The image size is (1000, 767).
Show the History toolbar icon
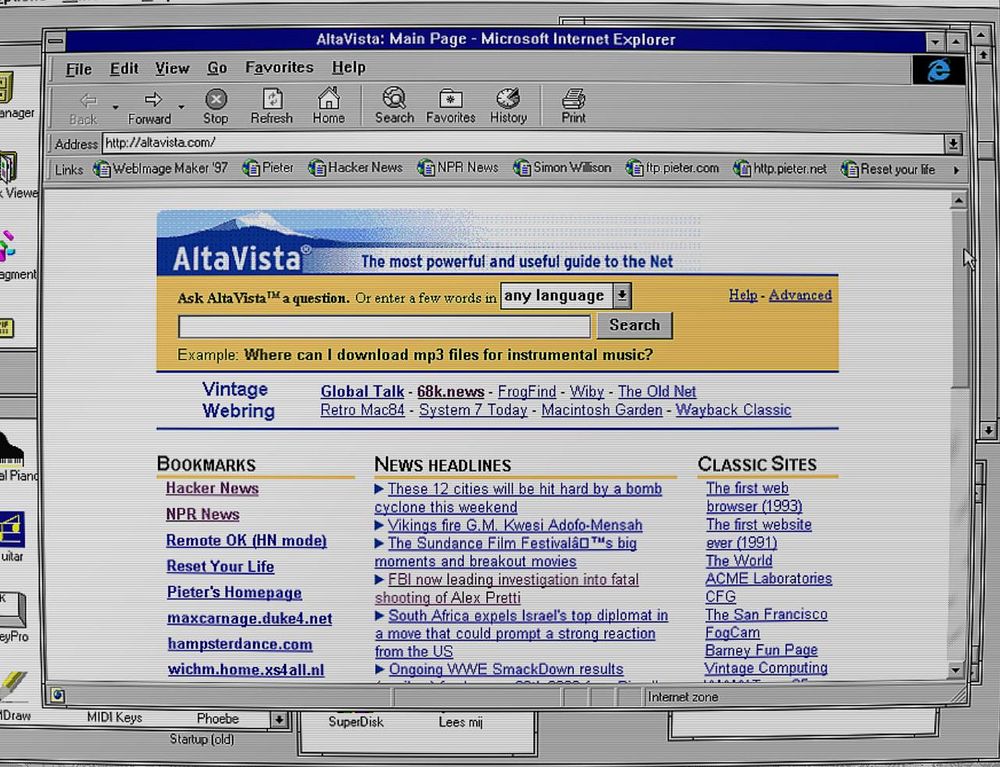click(x=508, y=106)
